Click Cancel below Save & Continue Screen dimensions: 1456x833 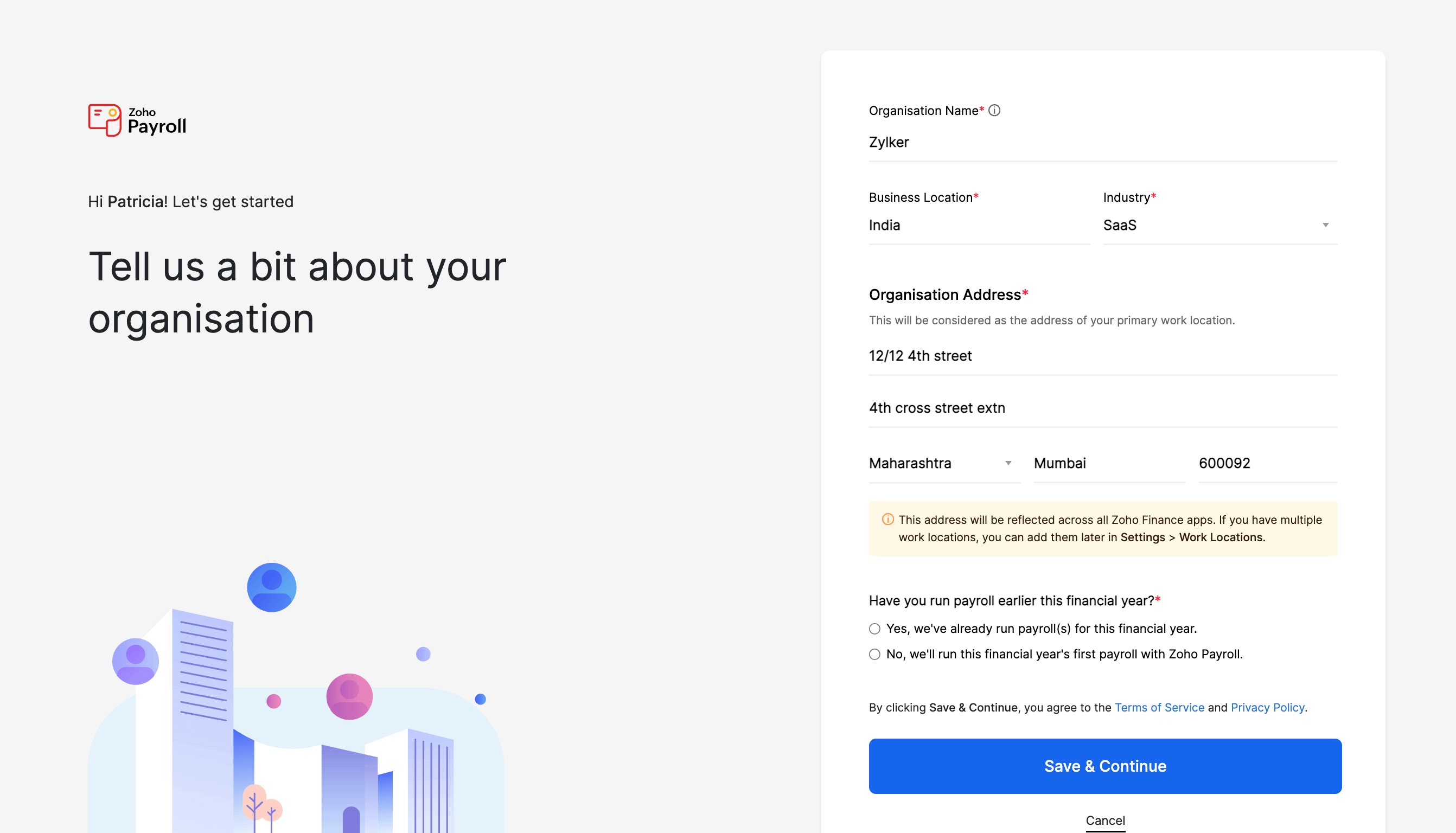click(x=1104, y=820)
